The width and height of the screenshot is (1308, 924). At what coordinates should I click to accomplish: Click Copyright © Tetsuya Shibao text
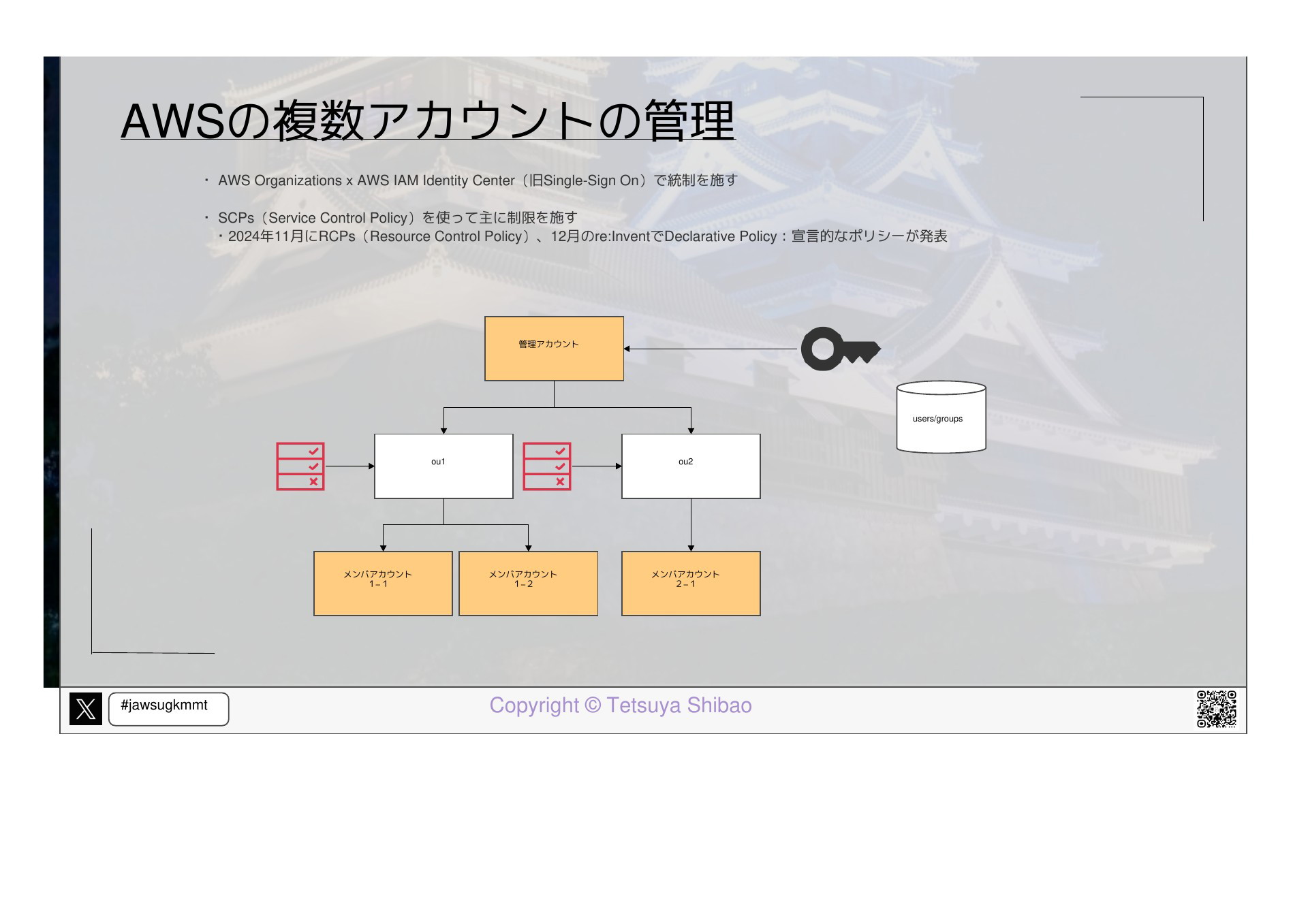pyautogui.click(x=621, y=705)
